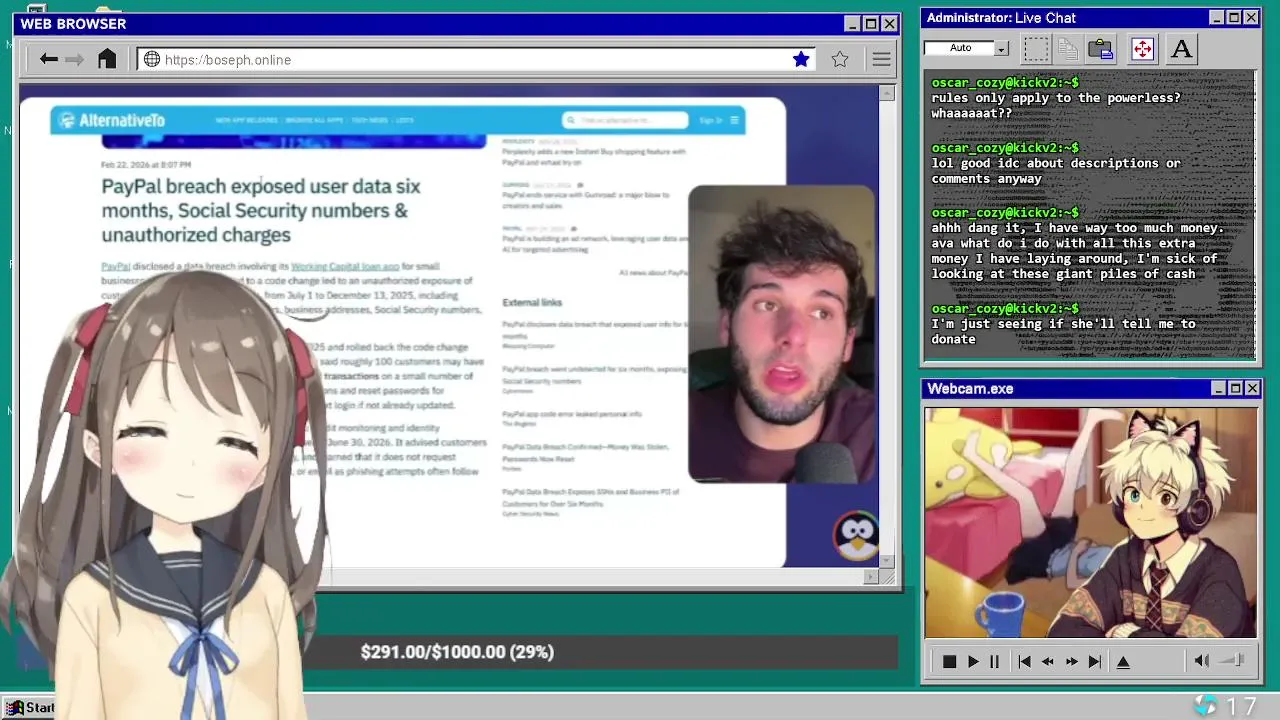The image size is (1280, 720).
Task: Click the font A icon in Live Chat
Action: click(x=1181, y=48)
